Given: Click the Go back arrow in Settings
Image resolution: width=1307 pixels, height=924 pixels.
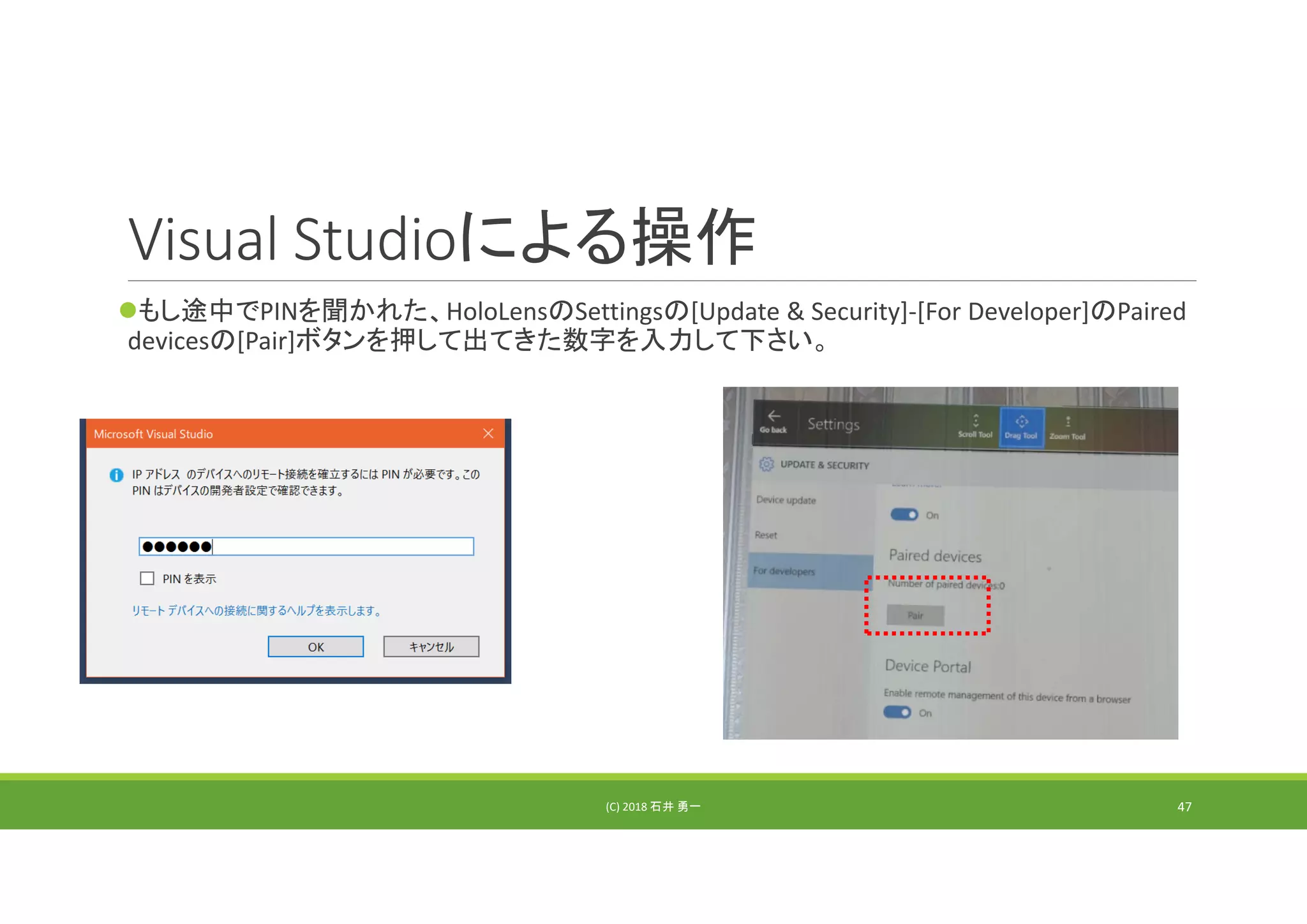Looking at the screenshot, I should 773,421.
